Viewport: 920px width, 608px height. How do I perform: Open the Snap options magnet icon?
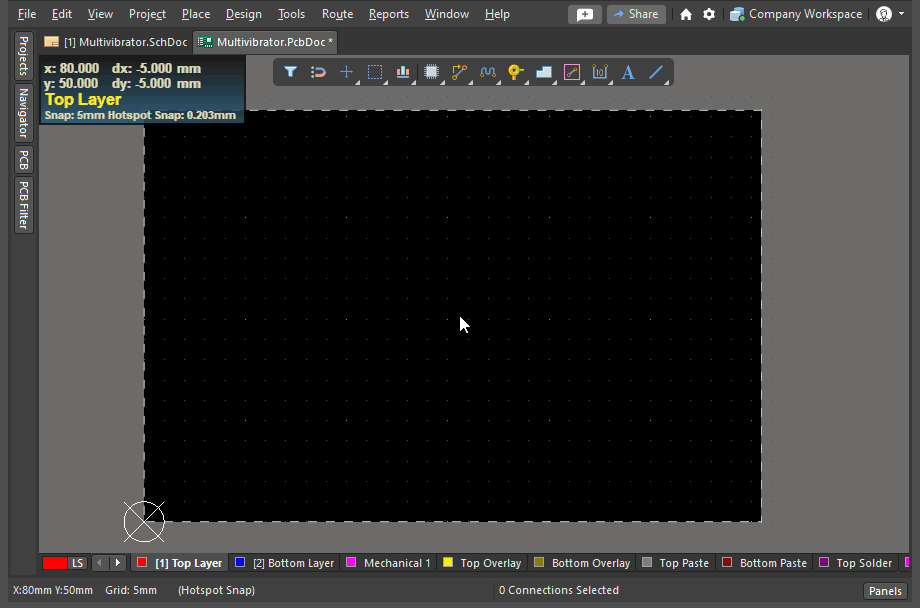[318, 72]
